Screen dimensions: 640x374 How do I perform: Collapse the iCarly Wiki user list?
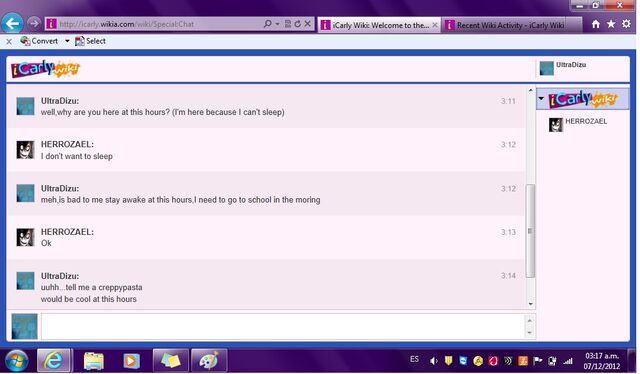541,98
